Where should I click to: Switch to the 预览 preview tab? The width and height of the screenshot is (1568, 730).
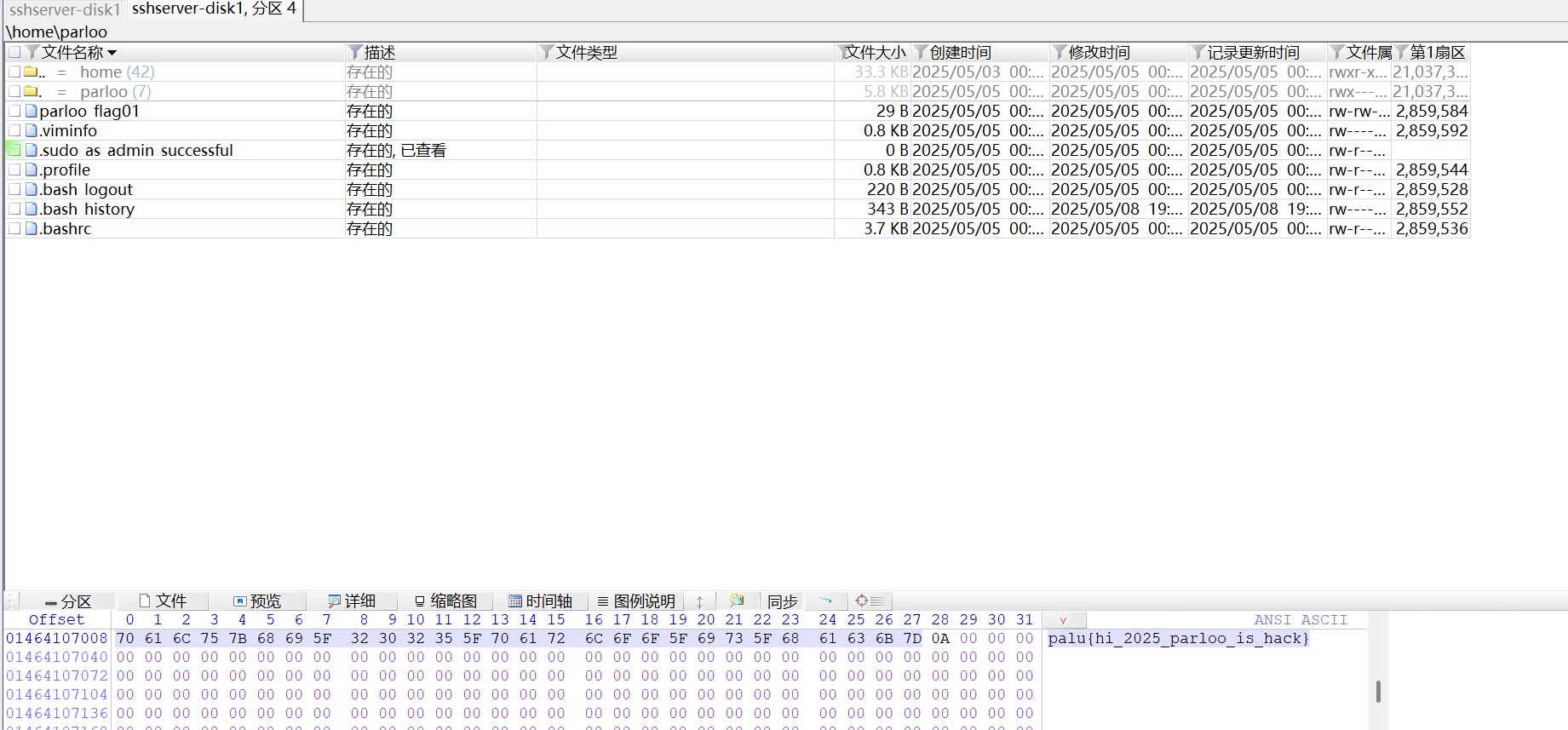pyautogui.click(x=257, y=601)
